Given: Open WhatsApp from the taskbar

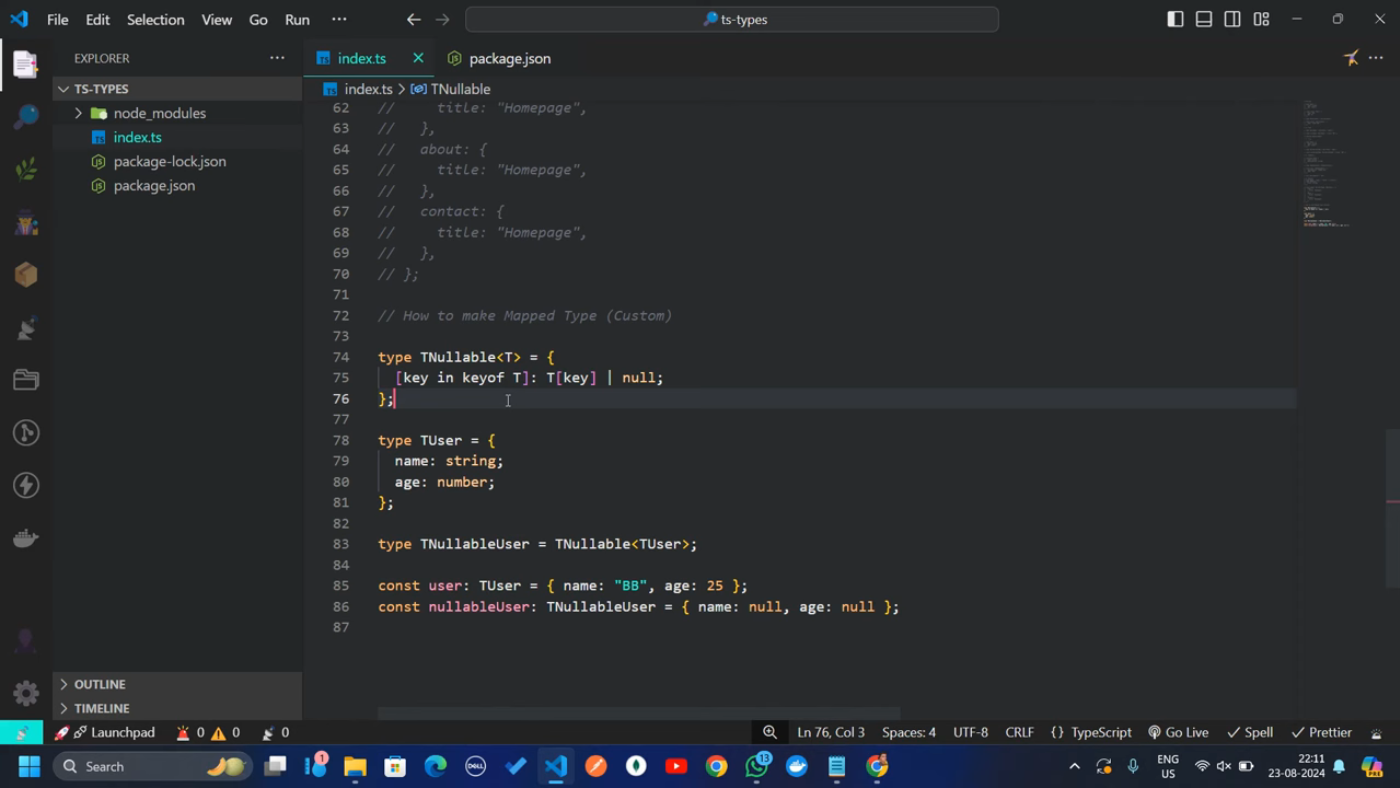Looking at the screenshot, I should 757,767.
